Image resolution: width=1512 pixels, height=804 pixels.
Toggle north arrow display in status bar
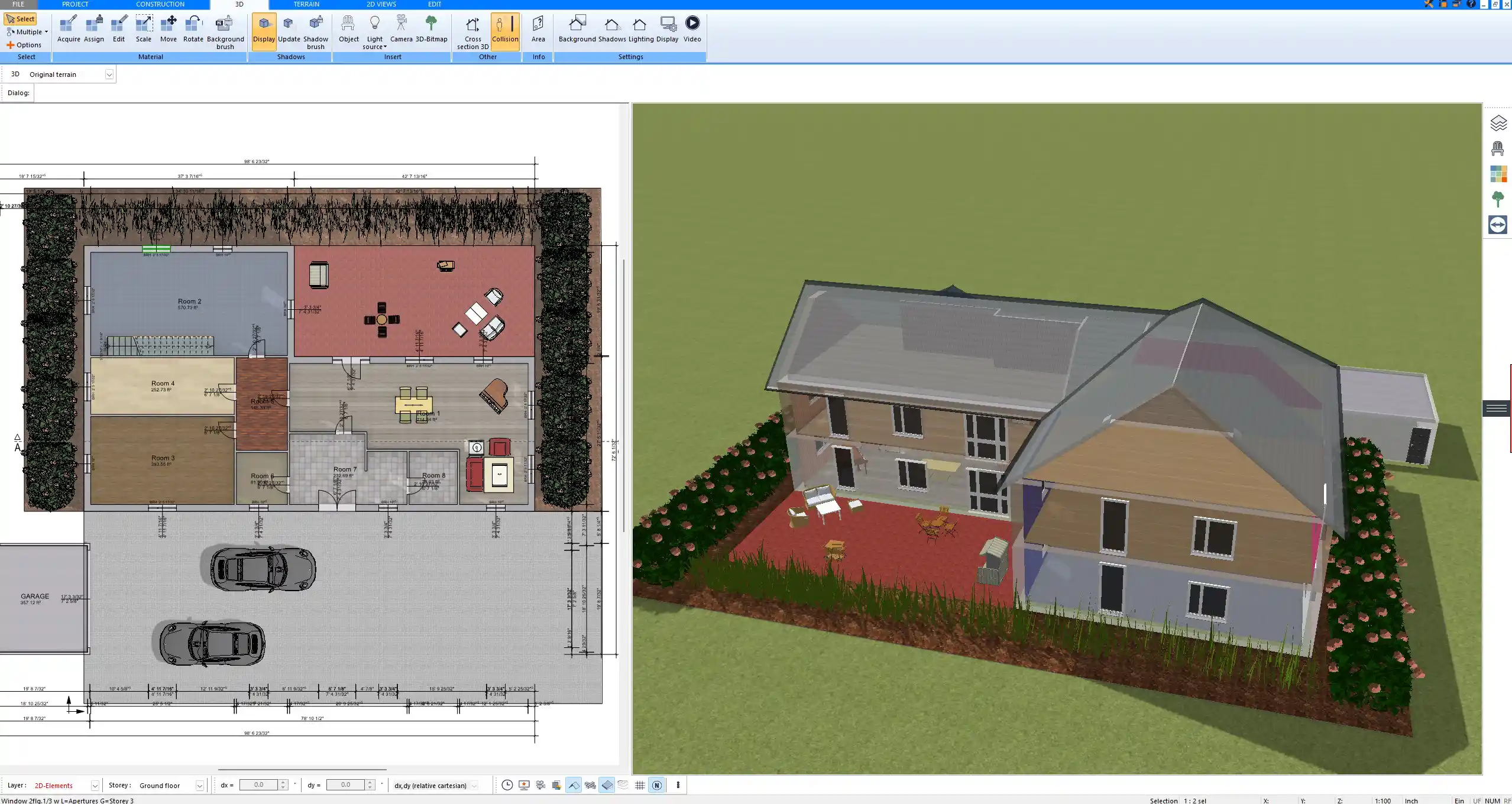[656, 784]
